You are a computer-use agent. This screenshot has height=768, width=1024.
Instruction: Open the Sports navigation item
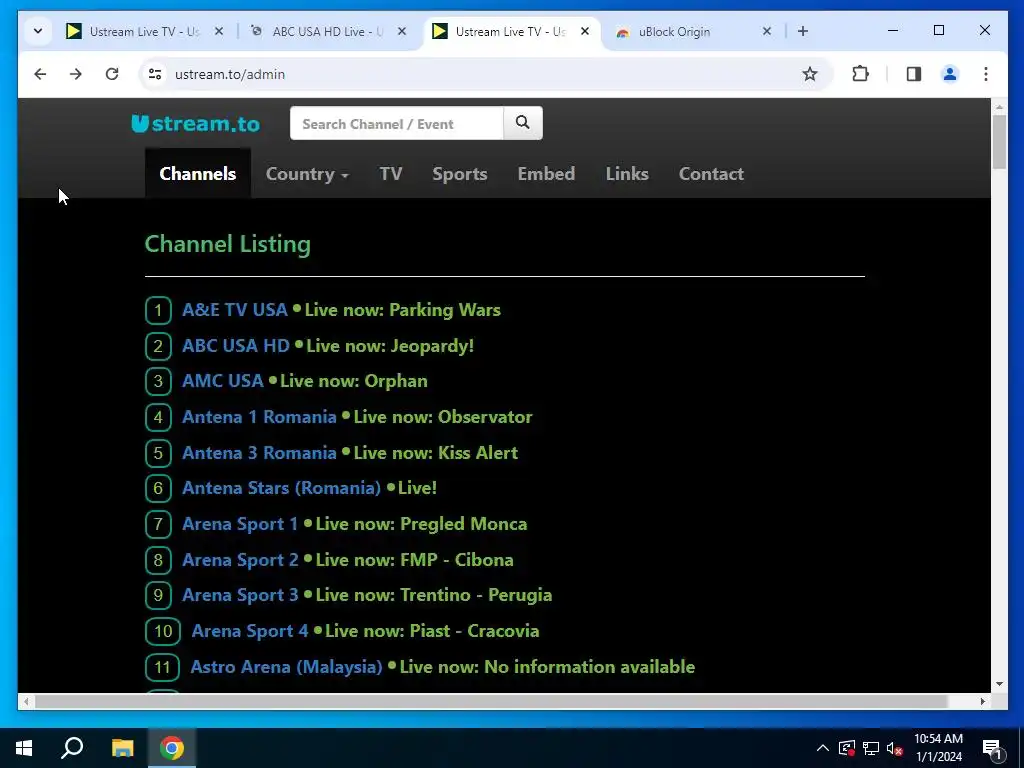(x=460, y=174)
